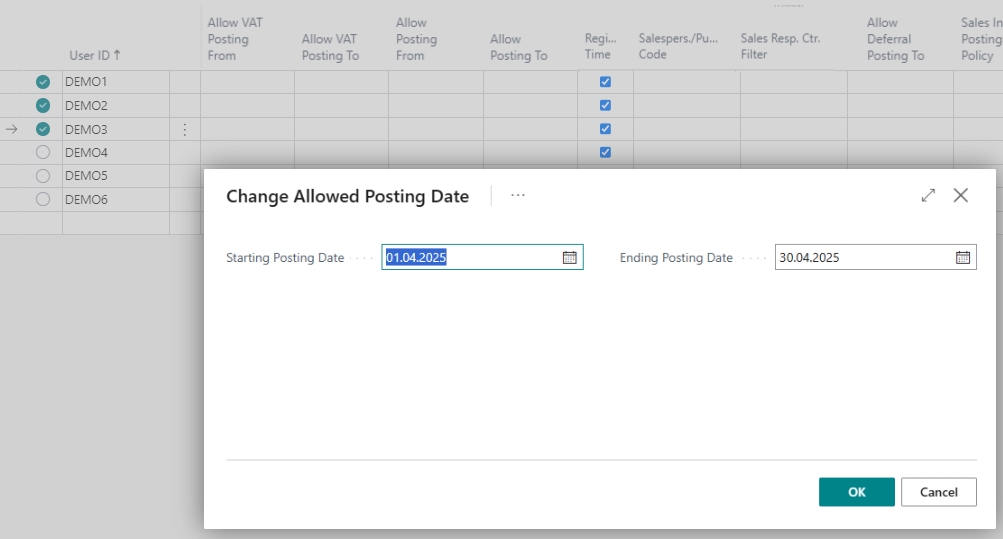Click OK to confirm posting dates
Image resolution: width=1003 pixels, height=539 pixels.
click(857, 492)
